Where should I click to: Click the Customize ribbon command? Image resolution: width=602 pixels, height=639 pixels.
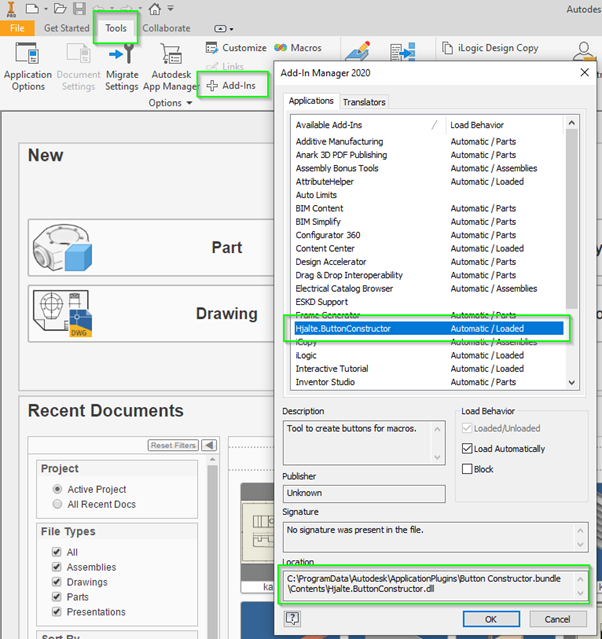coord(236,47)
